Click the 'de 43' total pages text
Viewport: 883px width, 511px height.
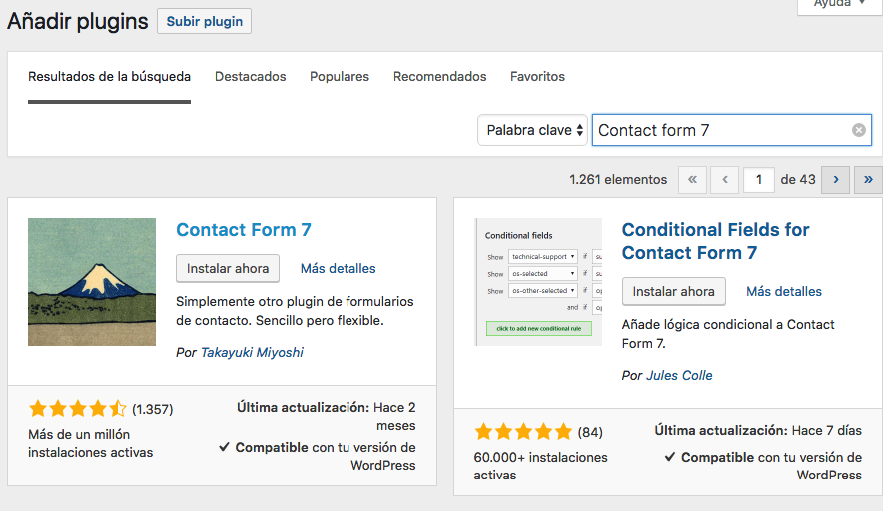tap(798, 180)
